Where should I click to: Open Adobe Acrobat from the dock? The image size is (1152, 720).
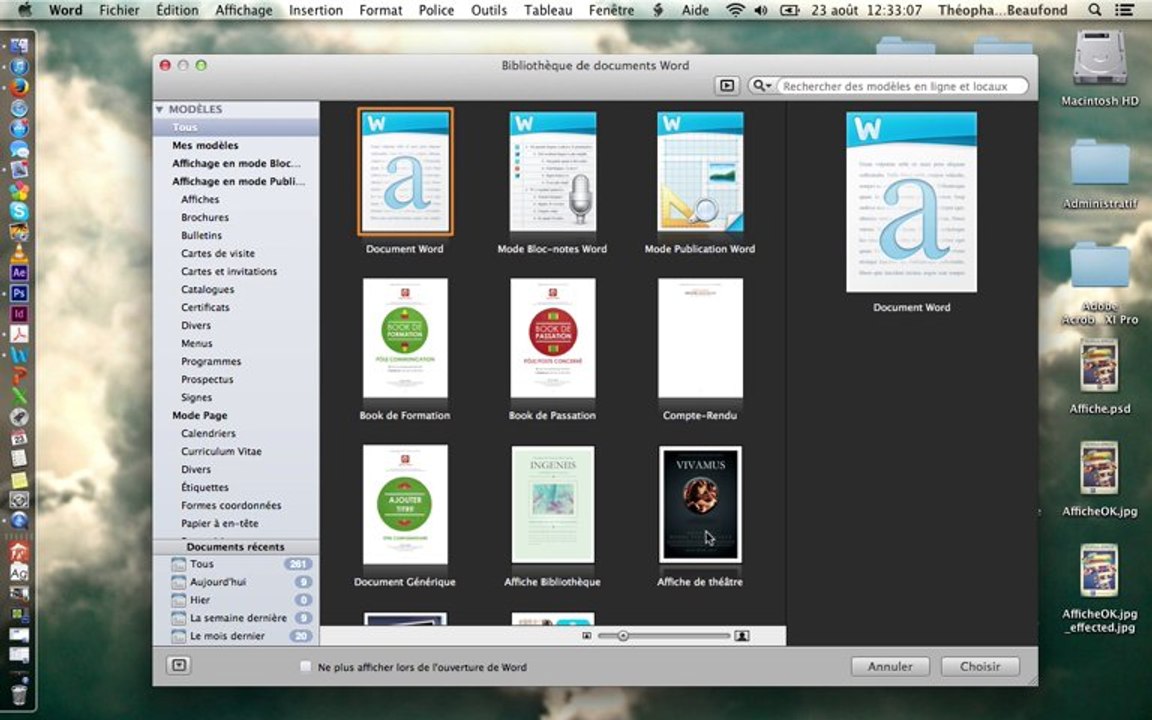(19, 334)
